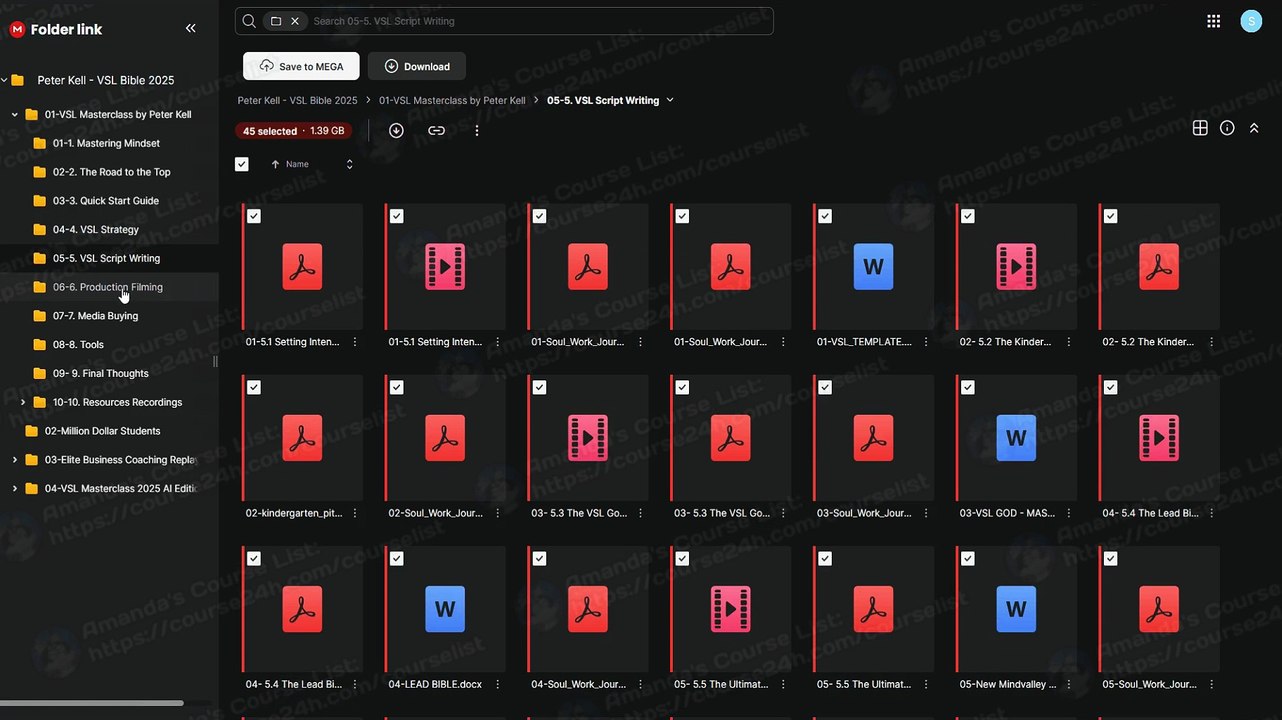Select the '05- 5.5 The Ultimat' video thumbnail
Image resolution: width=1282 pixels, height=720 pixels.
click(x=731, y=609)
